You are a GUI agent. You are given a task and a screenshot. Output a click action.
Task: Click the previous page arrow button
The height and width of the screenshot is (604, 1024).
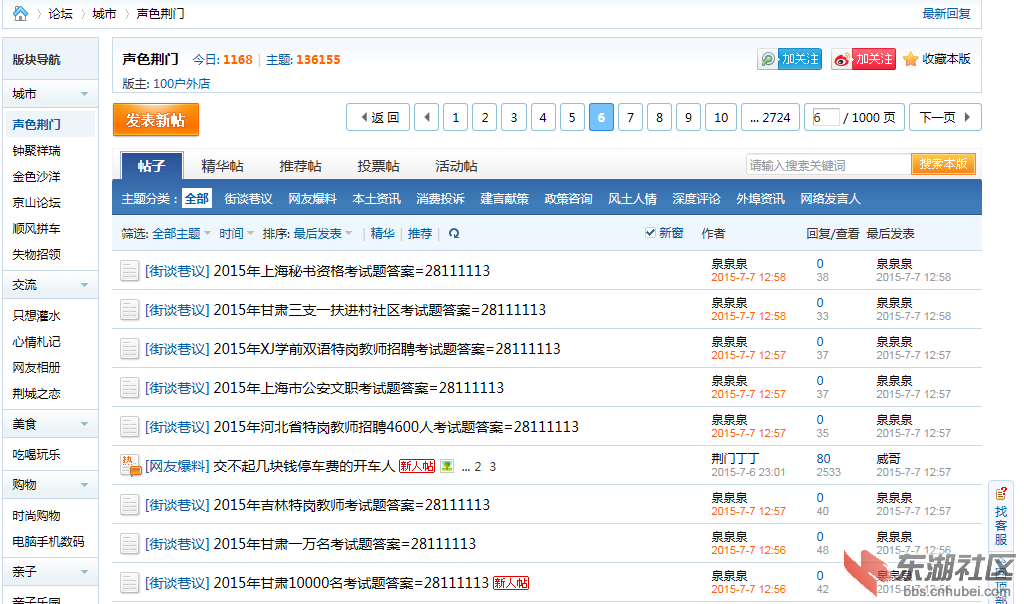426,118
